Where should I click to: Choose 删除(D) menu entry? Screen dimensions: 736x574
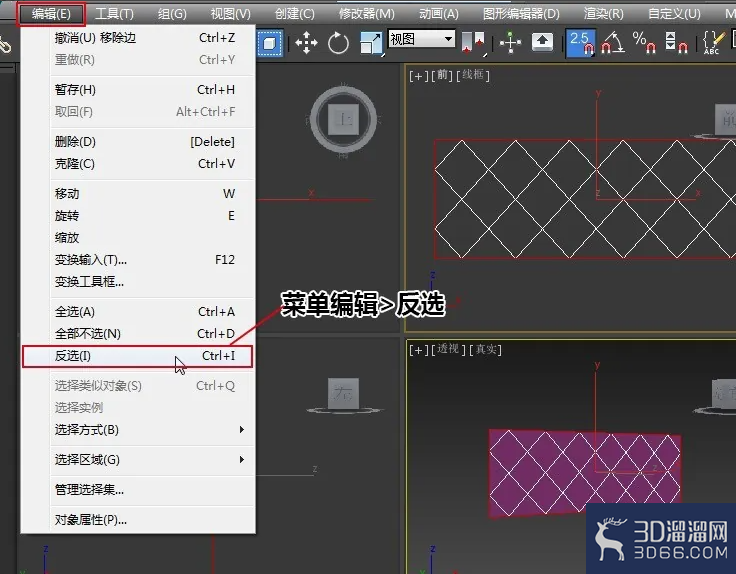tap(138, 142)
